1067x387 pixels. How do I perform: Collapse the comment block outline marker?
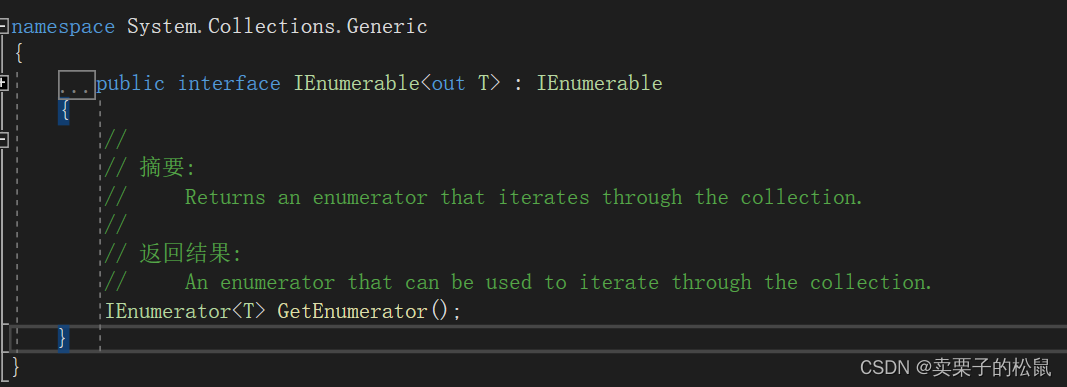click(x=3, y=140)
